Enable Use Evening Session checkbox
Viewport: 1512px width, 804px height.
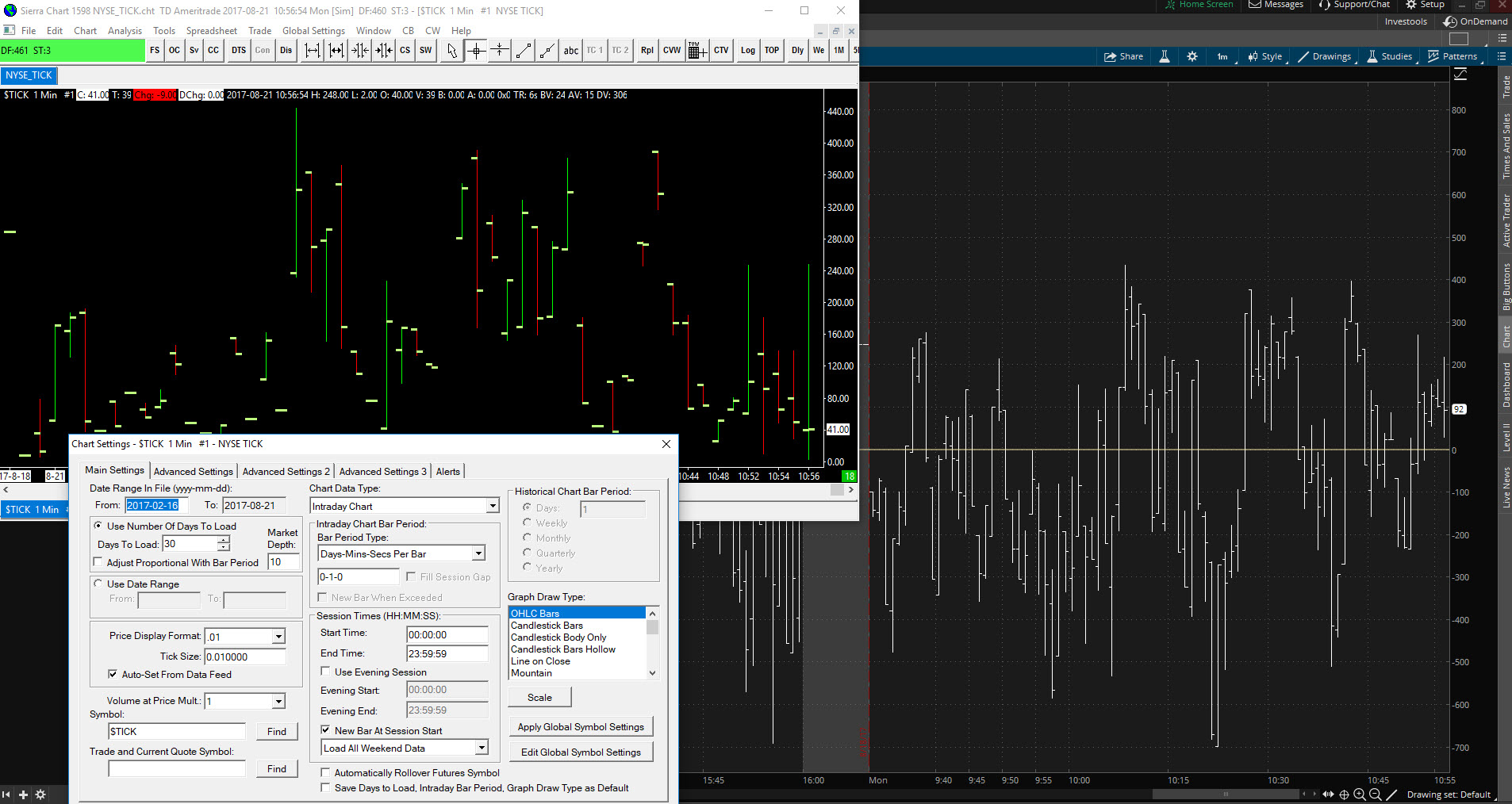[326, 672]
